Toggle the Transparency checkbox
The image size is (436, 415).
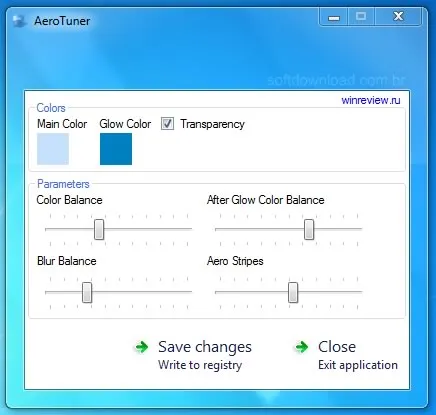(167, 124)
